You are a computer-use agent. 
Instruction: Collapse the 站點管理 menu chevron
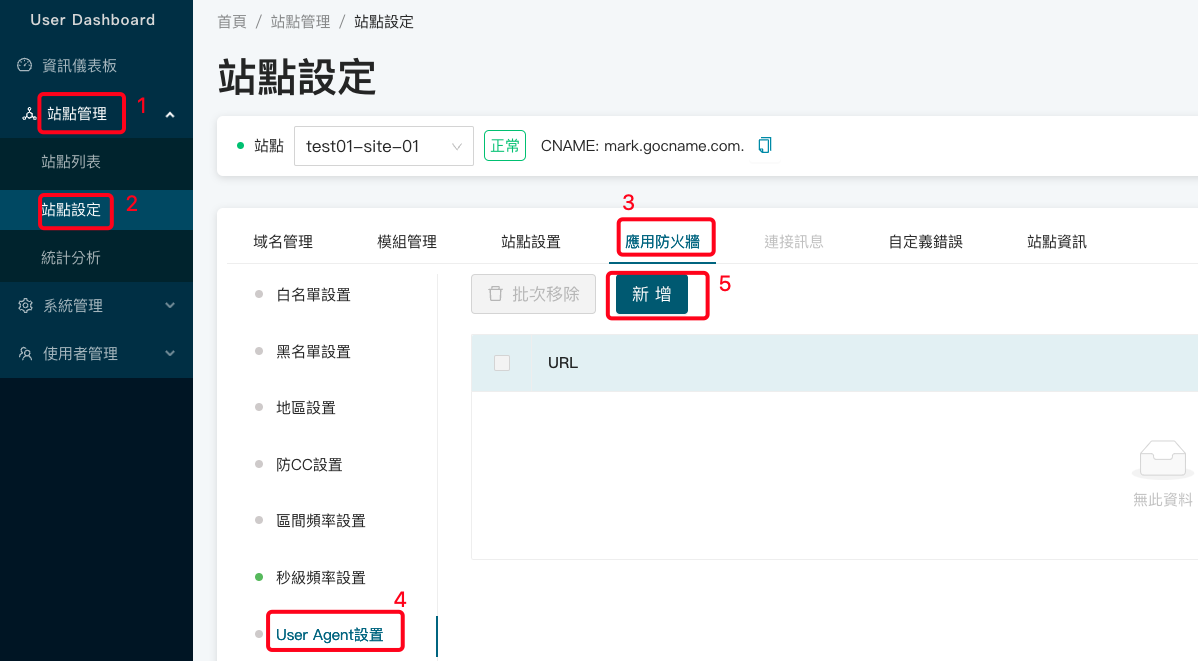pos(170,114)
